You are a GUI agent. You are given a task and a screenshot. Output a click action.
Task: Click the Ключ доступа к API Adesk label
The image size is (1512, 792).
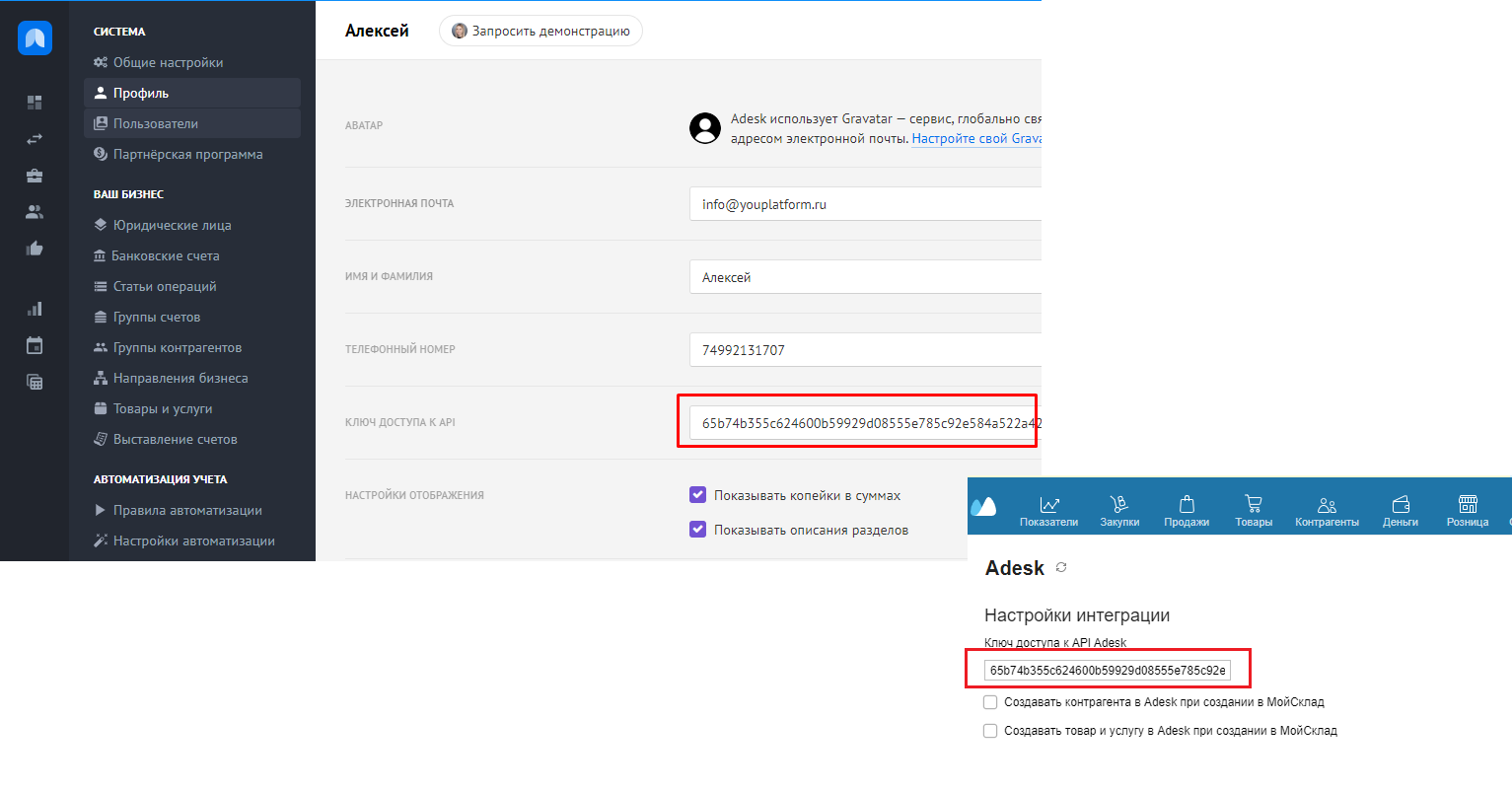pyautogui.click(x=1055, y=643)
